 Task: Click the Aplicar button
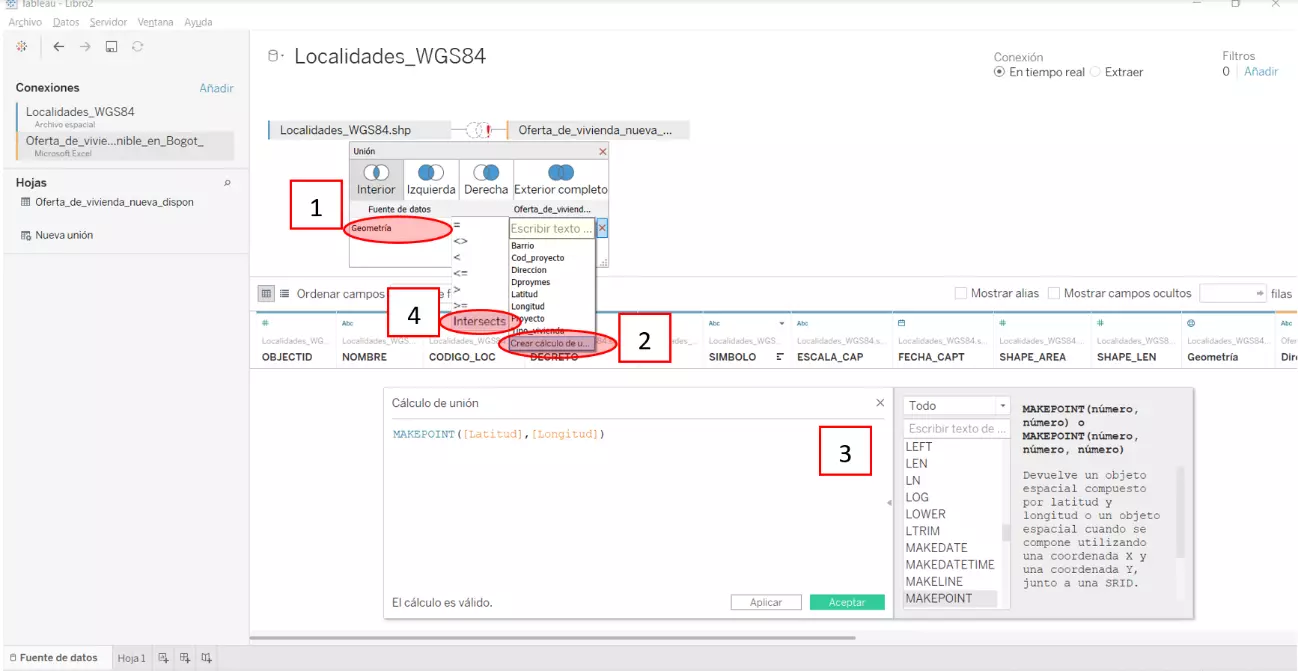765,603
